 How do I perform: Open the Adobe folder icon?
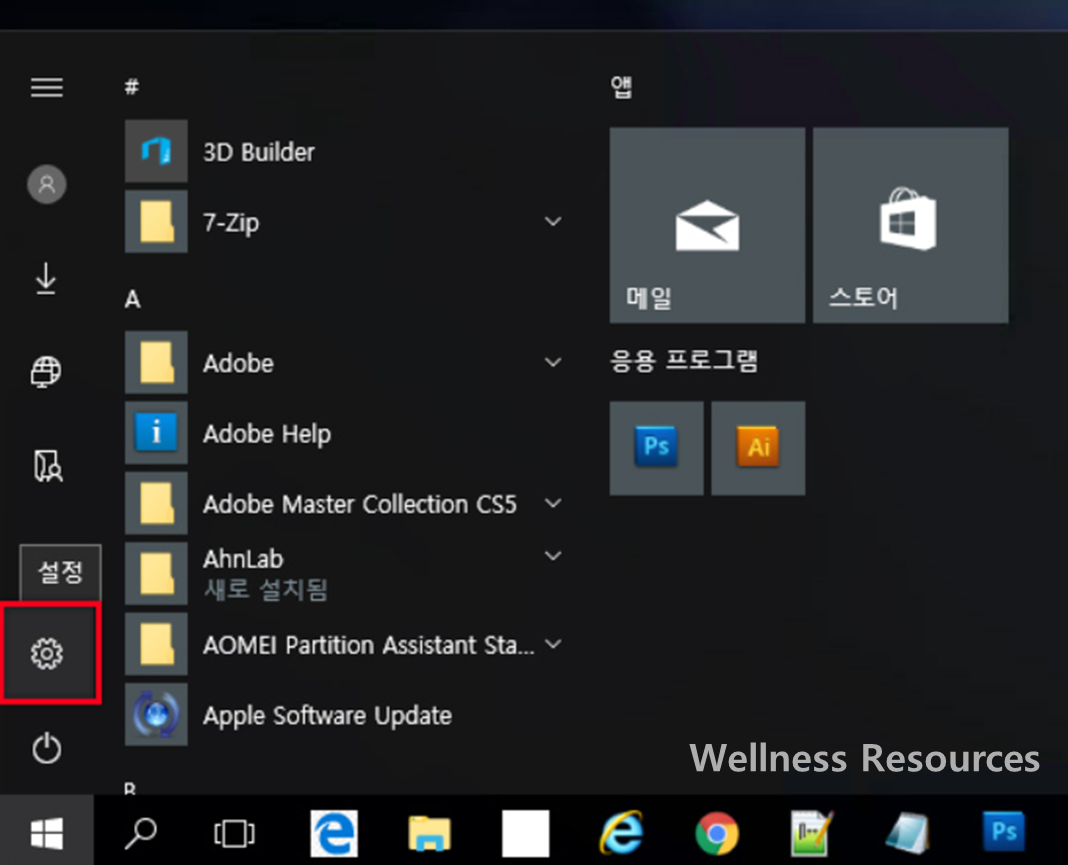point(156,362)
